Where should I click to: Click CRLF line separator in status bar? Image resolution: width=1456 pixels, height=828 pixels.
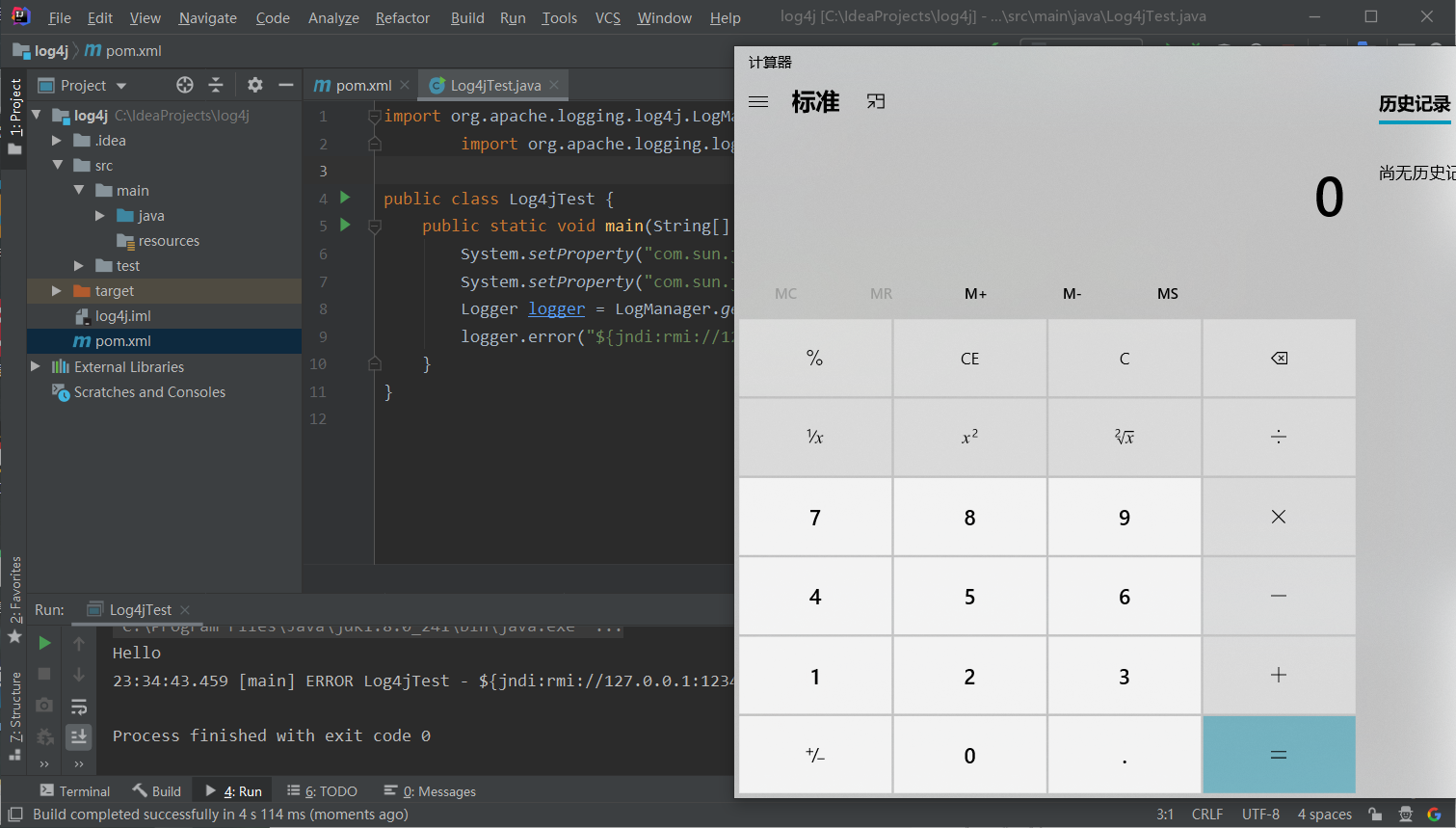(1207, 815)
